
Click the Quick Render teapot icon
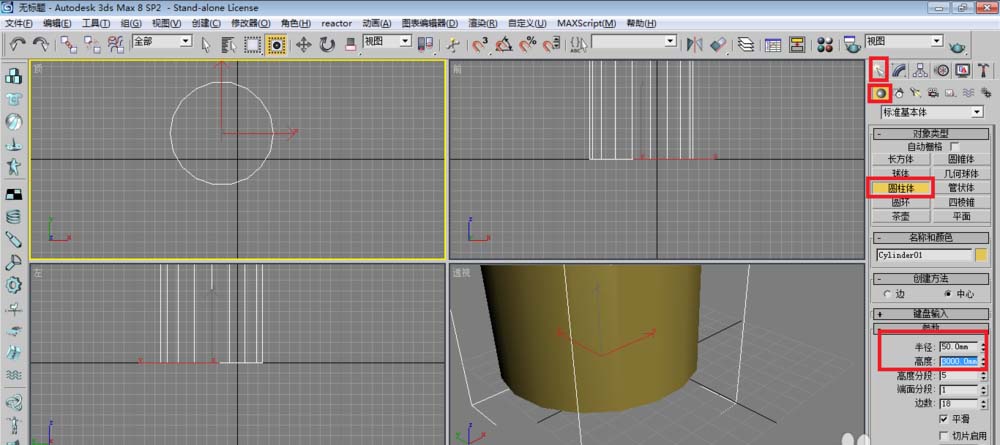pos(957,44)
